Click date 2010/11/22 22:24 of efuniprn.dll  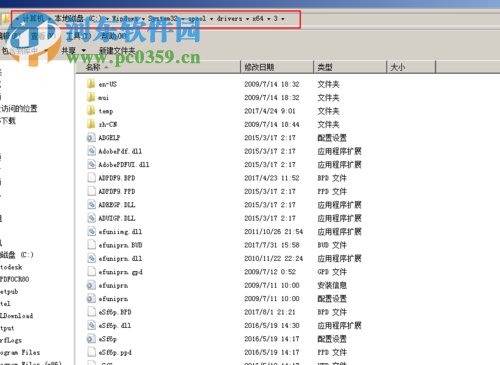[273, 258]
